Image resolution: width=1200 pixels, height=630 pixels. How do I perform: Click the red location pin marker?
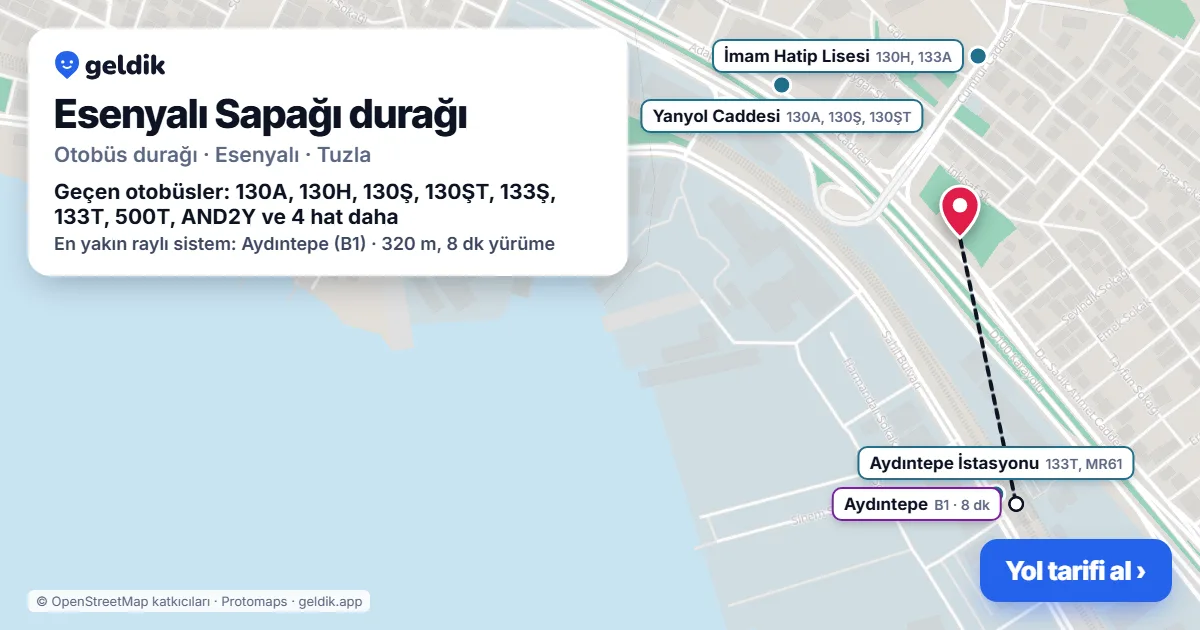[x=960, y=212]
